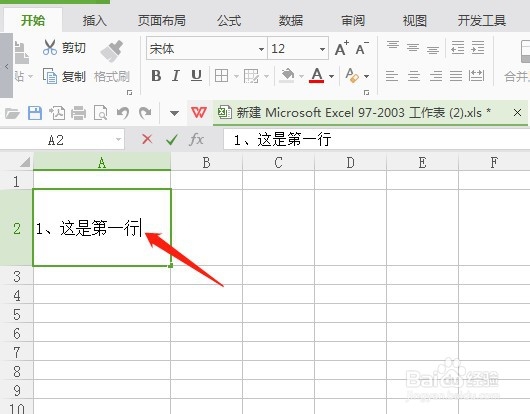Undo the last action
The width and height of the screenshot is (530, 414).
pos(123,113)
